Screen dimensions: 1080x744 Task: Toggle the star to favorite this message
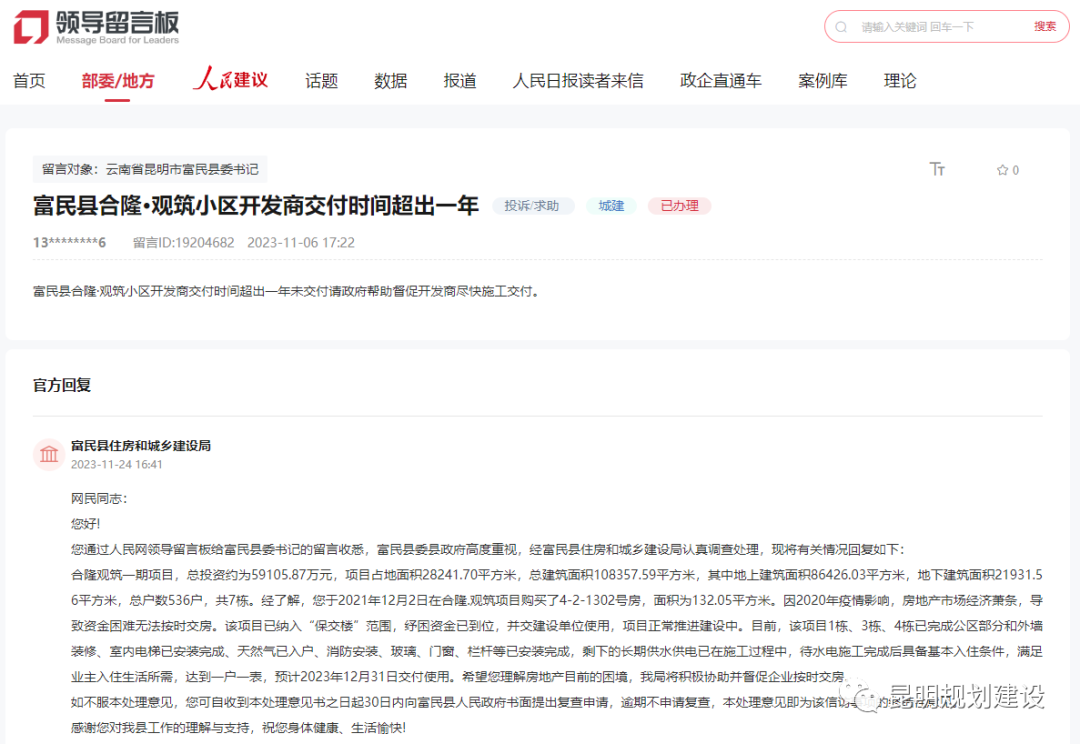1000,170
